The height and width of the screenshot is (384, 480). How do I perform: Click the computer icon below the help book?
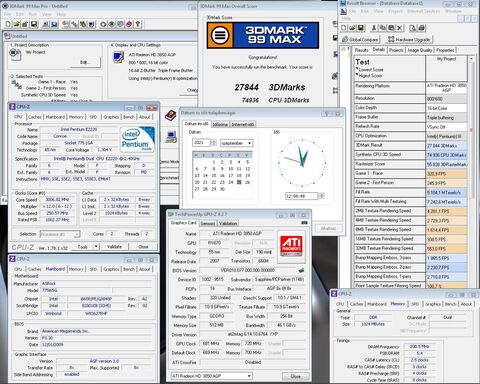[x=171, y=137]
